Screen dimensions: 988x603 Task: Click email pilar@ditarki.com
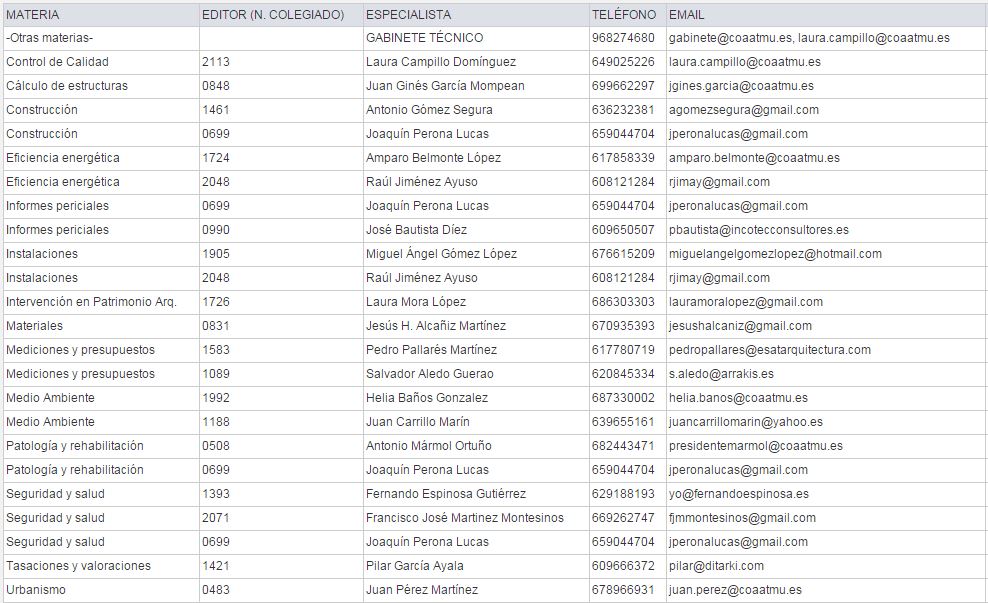point(716,566)
